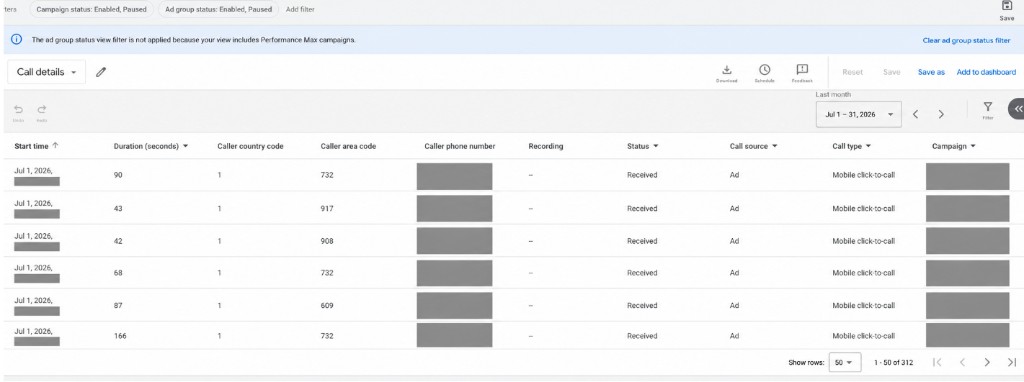Click the Save as link
Screen dimensions: 1024x382
931,72
